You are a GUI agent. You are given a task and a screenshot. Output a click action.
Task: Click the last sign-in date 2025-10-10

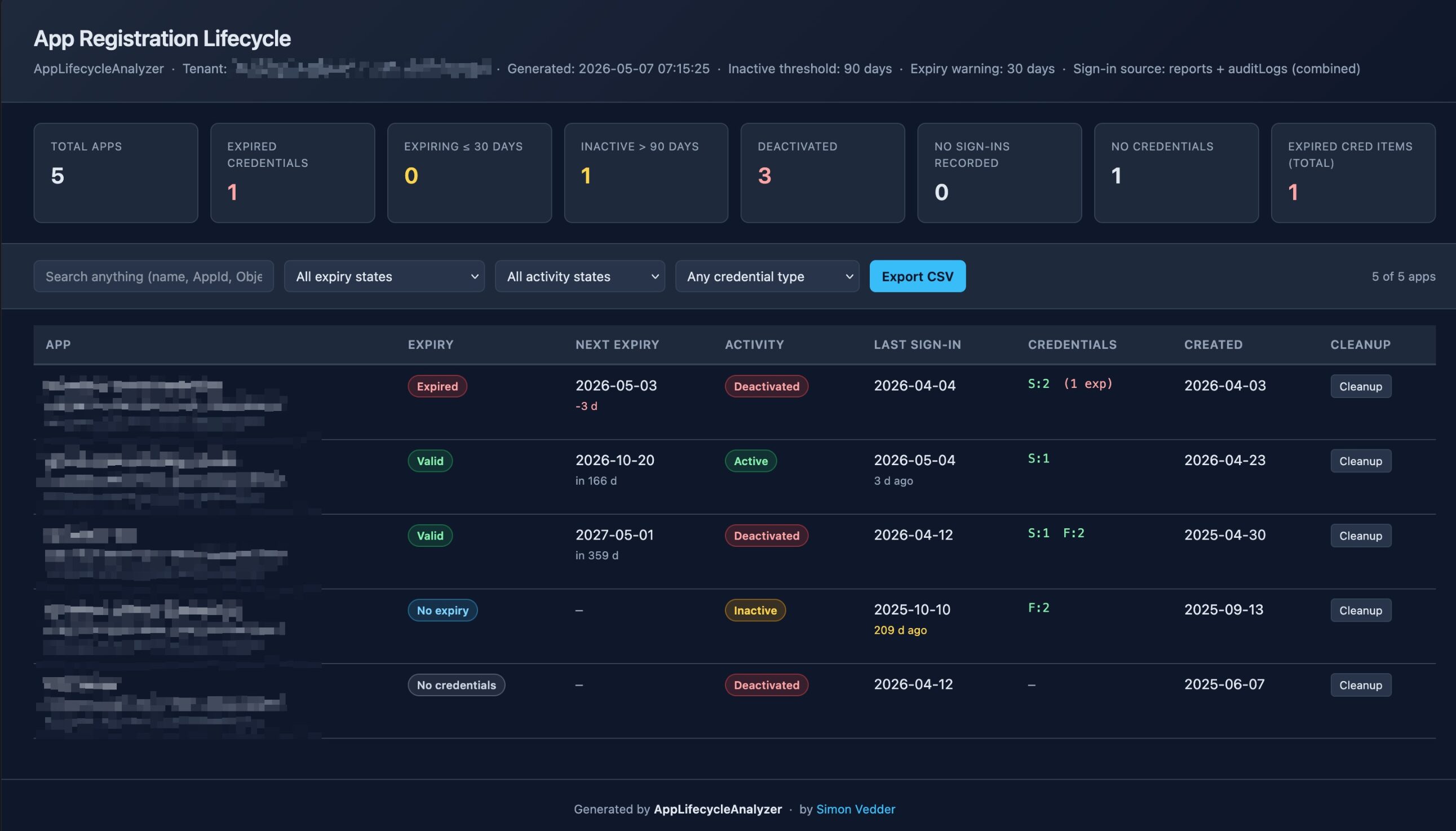(911, 609)
